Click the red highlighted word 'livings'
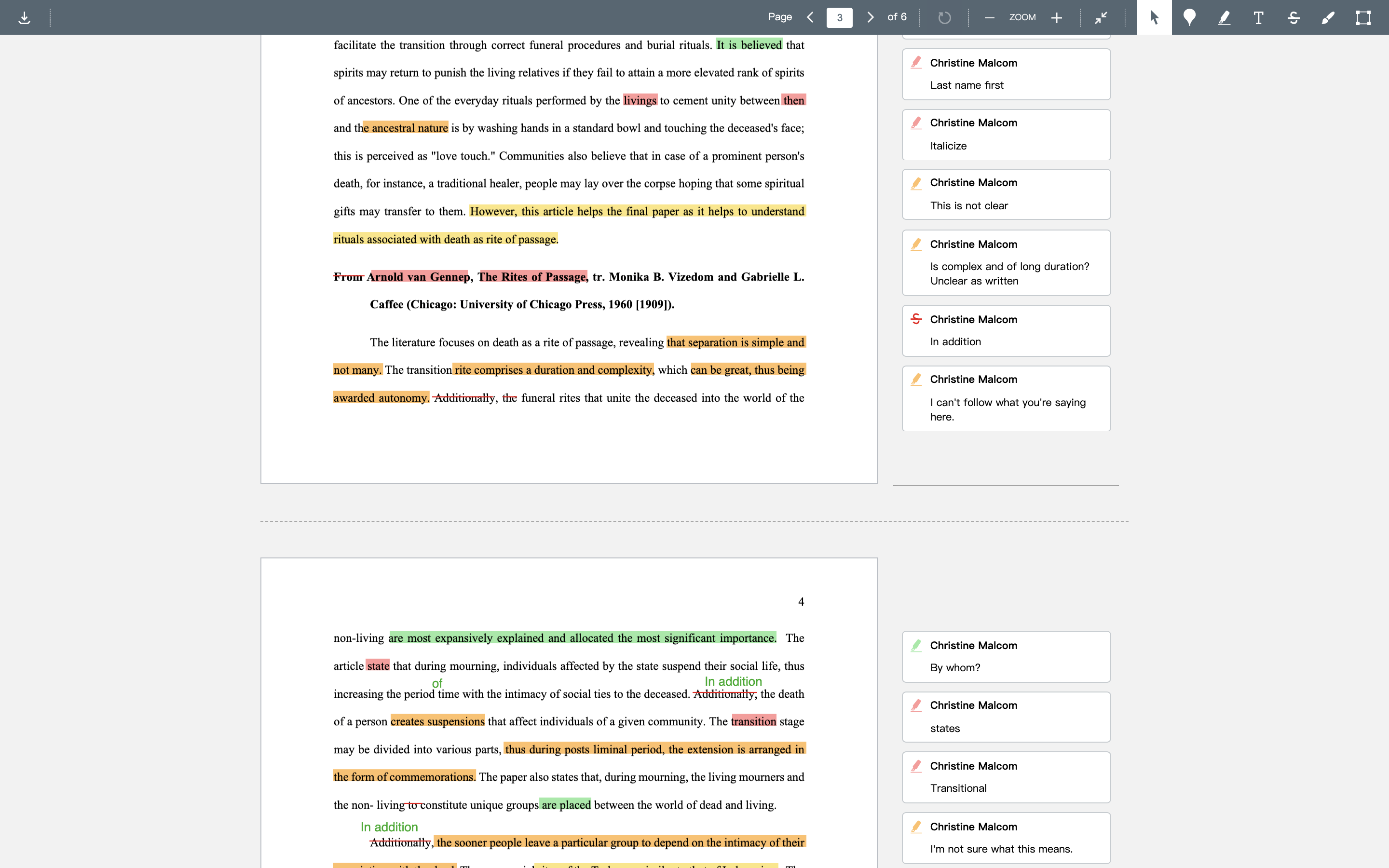Screen dimensions: 1389x868 tap(640, 100)
